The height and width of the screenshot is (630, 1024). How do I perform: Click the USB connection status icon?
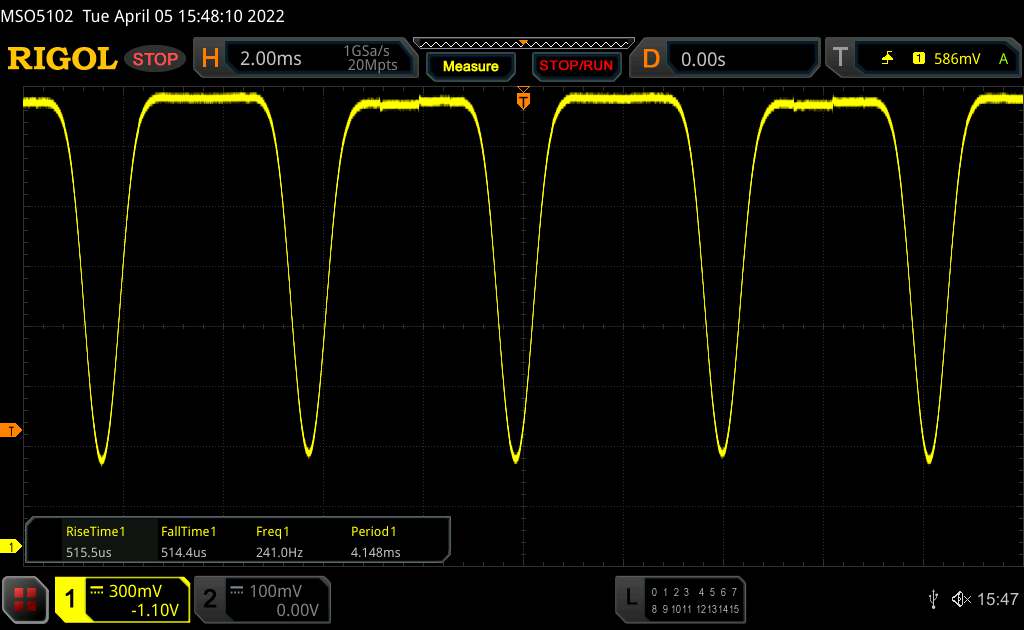(x=933, y=599)
